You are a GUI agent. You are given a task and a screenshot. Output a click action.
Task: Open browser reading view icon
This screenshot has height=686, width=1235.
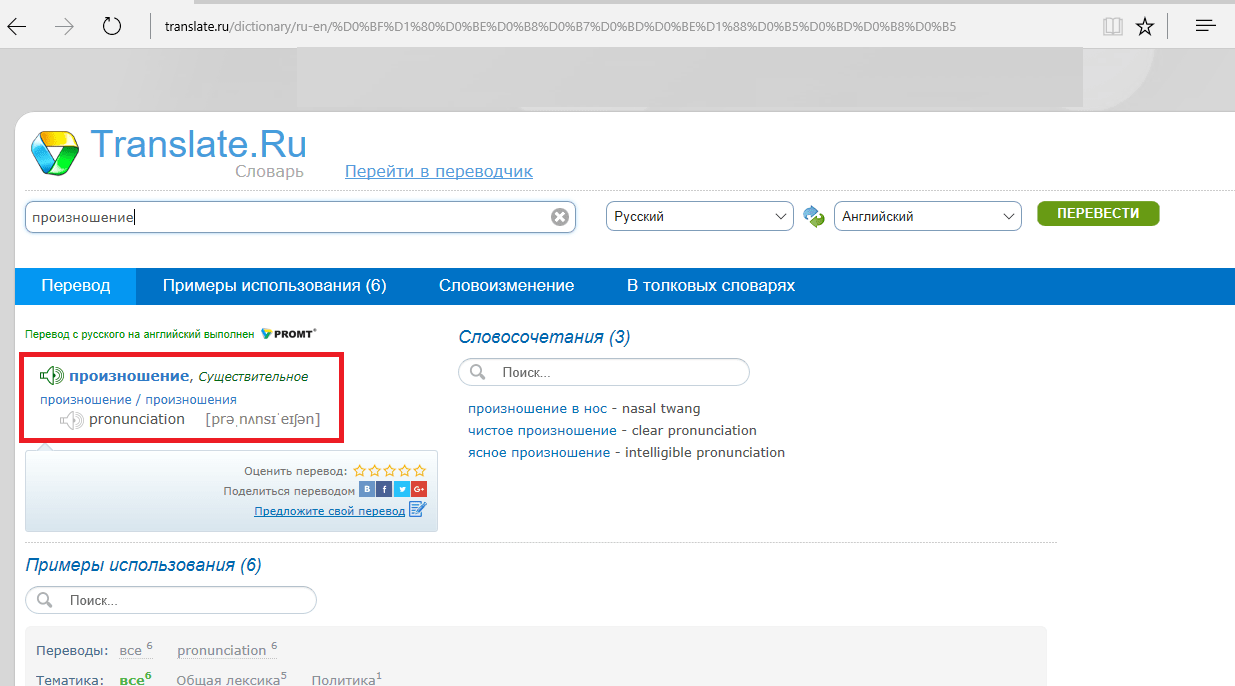tap(1112, 27)
